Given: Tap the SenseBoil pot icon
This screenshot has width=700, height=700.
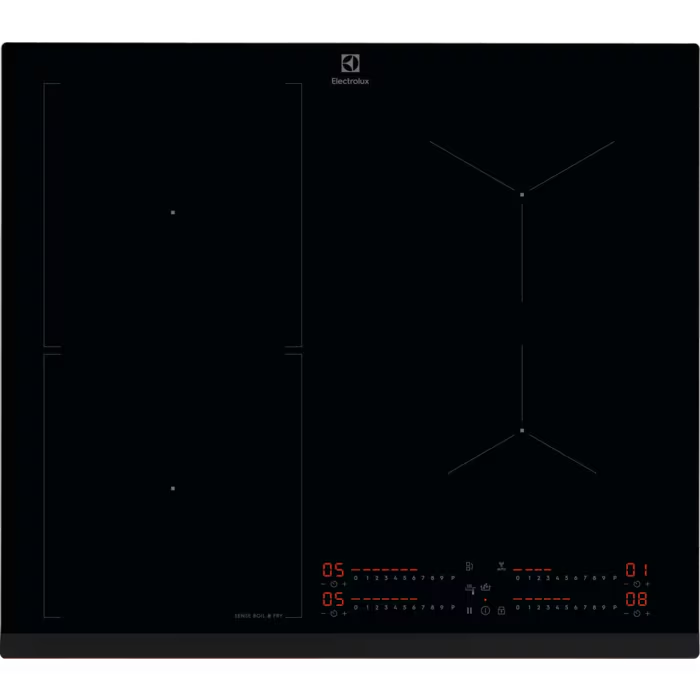Looking at the screenshot, I should 484,588.
